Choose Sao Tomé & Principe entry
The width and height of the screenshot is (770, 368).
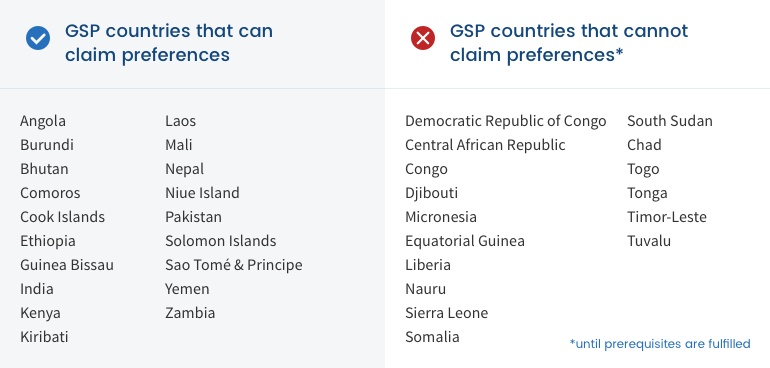pos(234,265)
